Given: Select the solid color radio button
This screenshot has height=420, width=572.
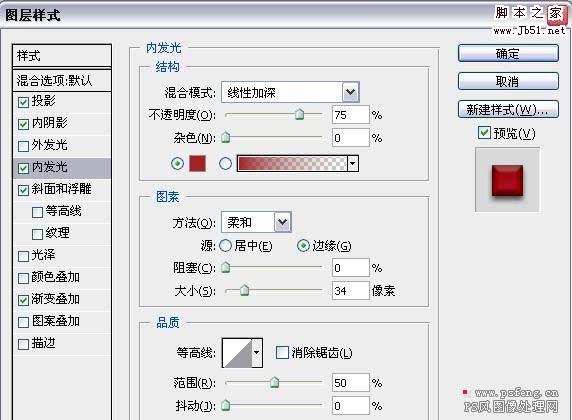Looking at the screenshot, I should coord(177,163).
